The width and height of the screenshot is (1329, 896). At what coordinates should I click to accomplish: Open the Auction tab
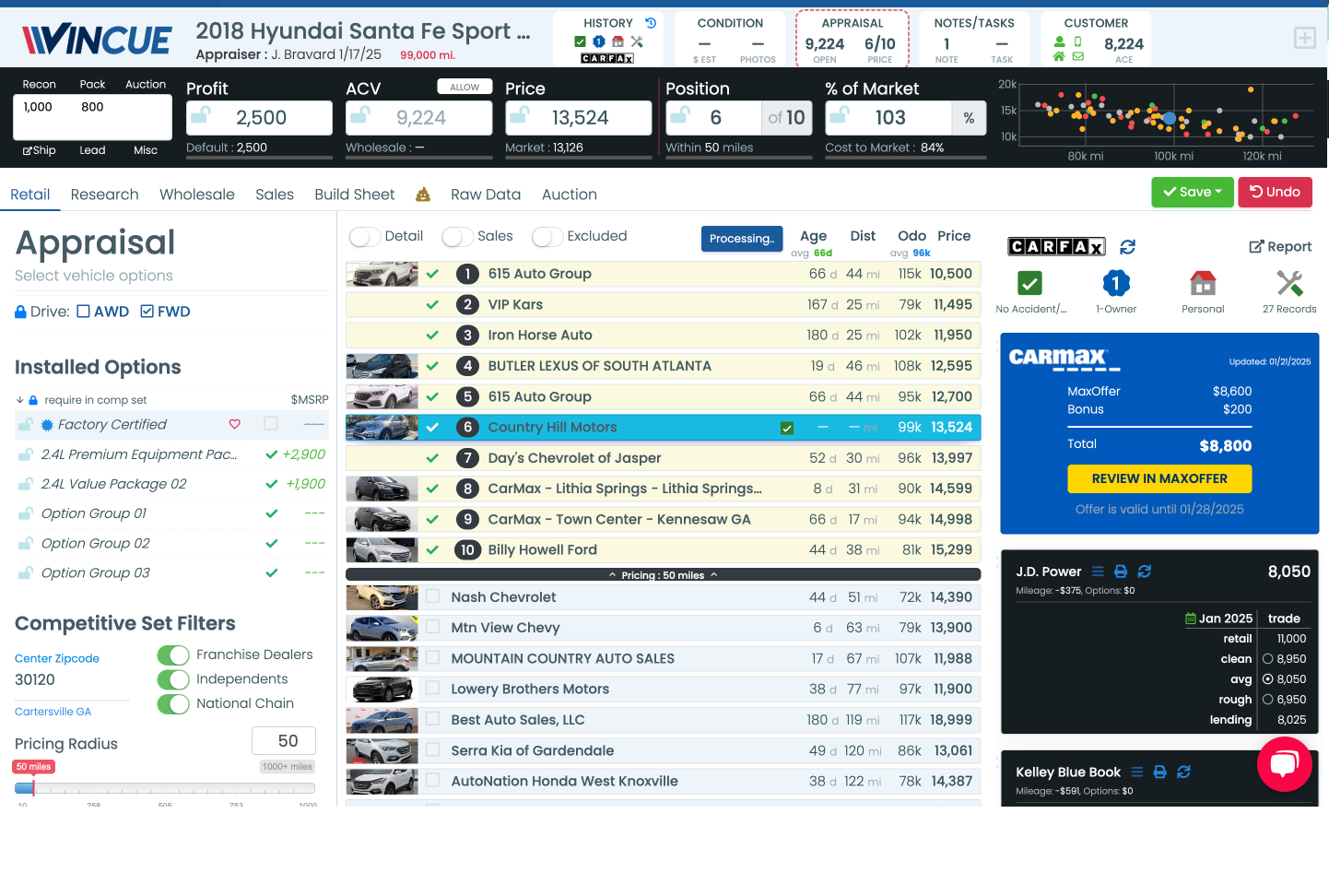tap(570, 195)
